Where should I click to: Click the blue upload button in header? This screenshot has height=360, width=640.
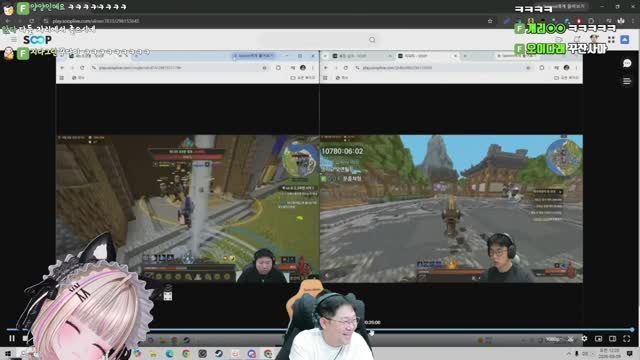pos(625,40)
